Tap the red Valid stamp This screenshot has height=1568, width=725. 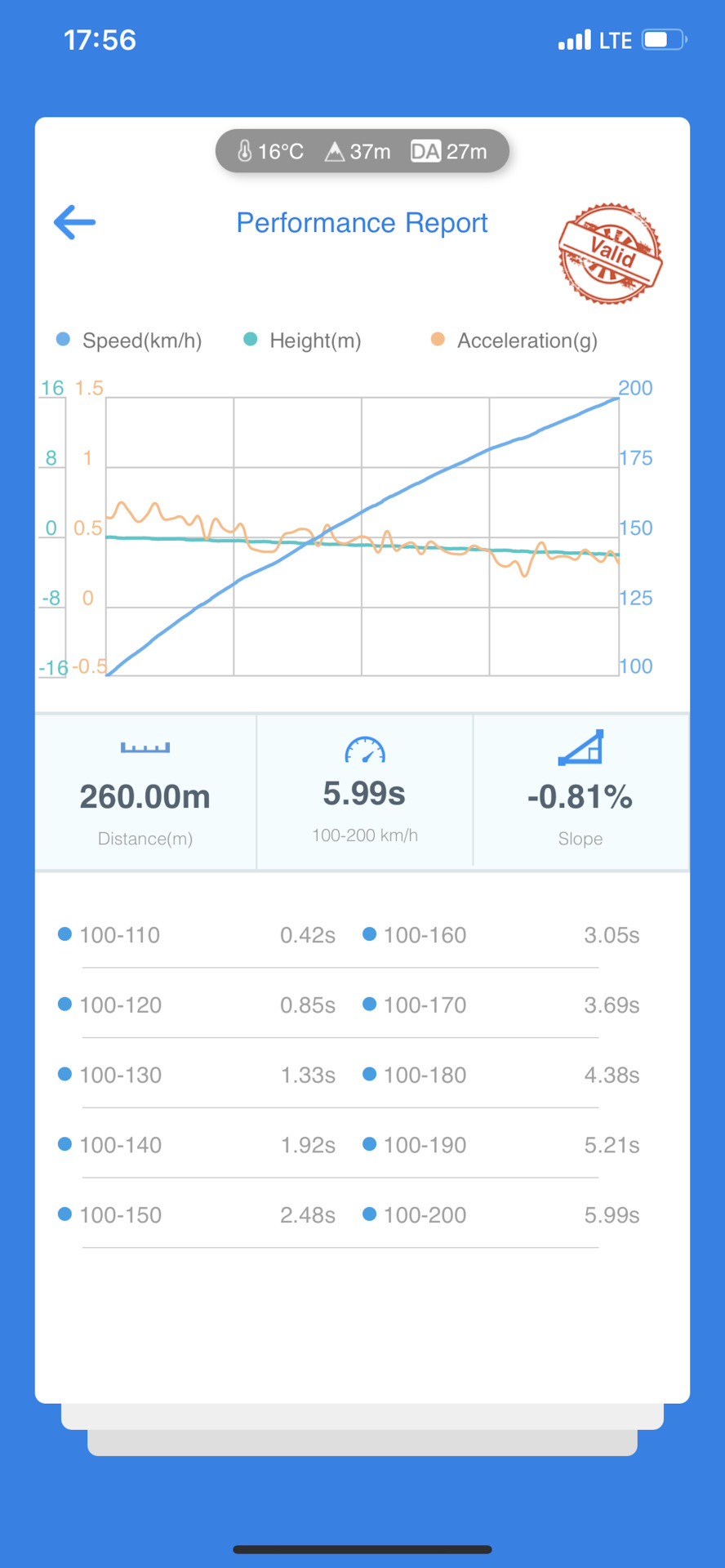tap(611, 254)
